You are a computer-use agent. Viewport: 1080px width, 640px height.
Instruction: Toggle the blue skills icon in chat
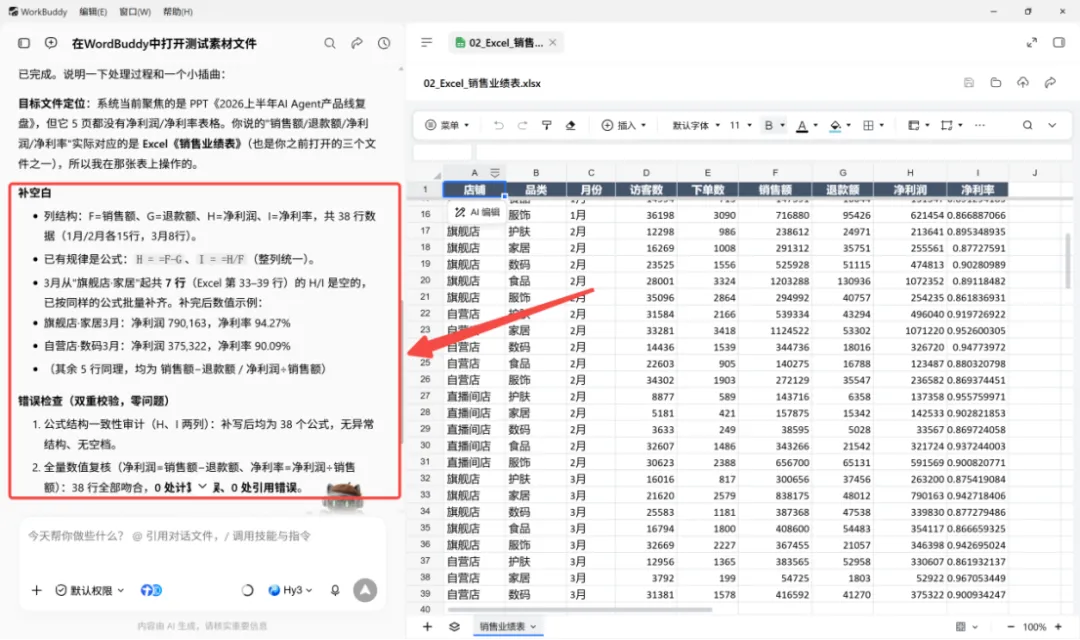(151, 590)
